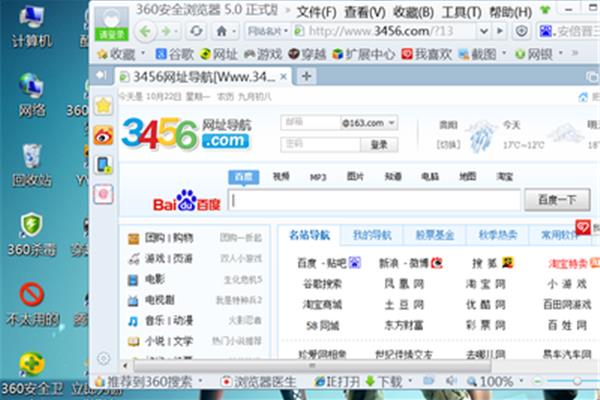Image resolution: width=600 pixels, height=400 pixels.
Task: Open the 扩展中心 bookmark
Action: pyautogui.click(x=364, y=54)
